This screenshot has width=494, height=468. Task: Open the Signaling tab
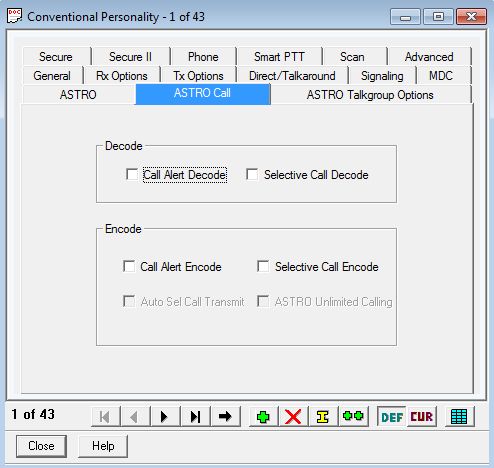[x=382, y=76]
